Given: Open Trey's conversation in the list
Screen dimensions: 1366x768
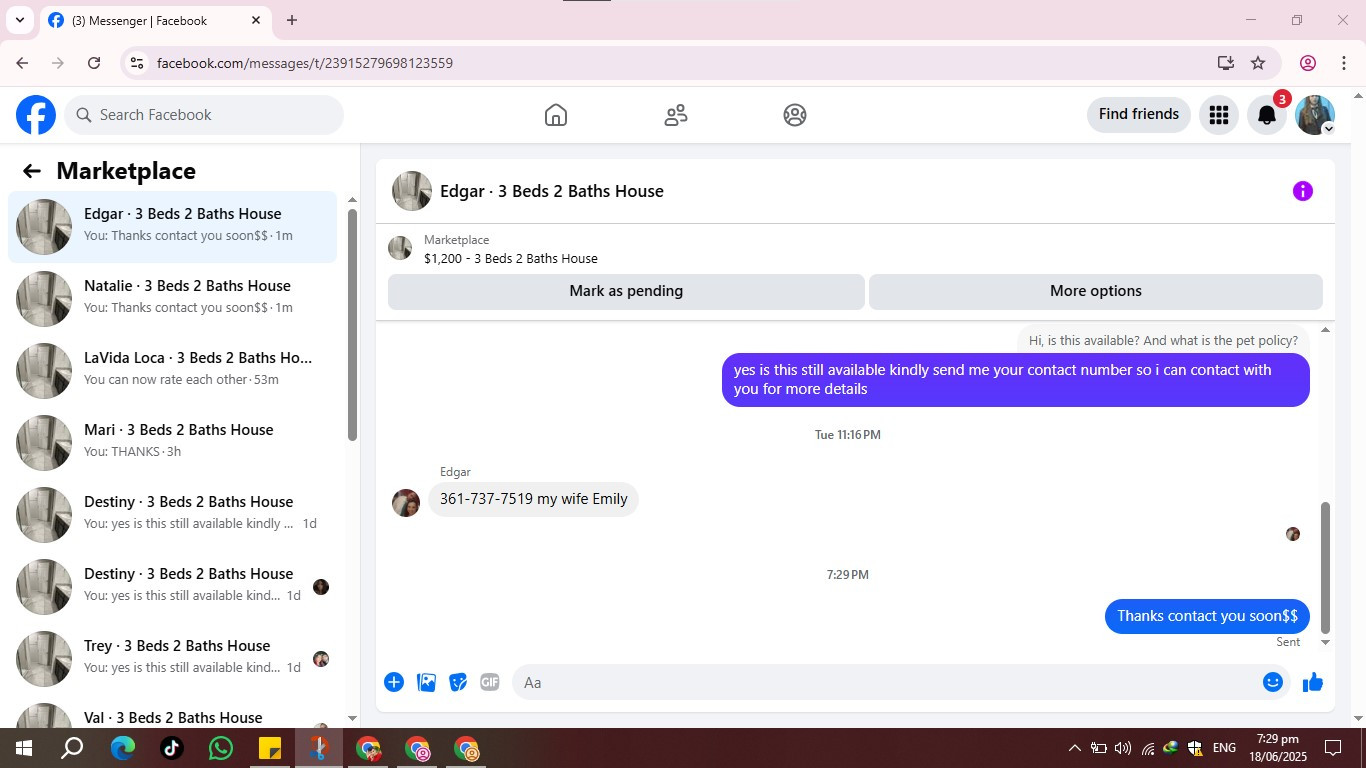Looking at the screenshot, I should (173, 659).
